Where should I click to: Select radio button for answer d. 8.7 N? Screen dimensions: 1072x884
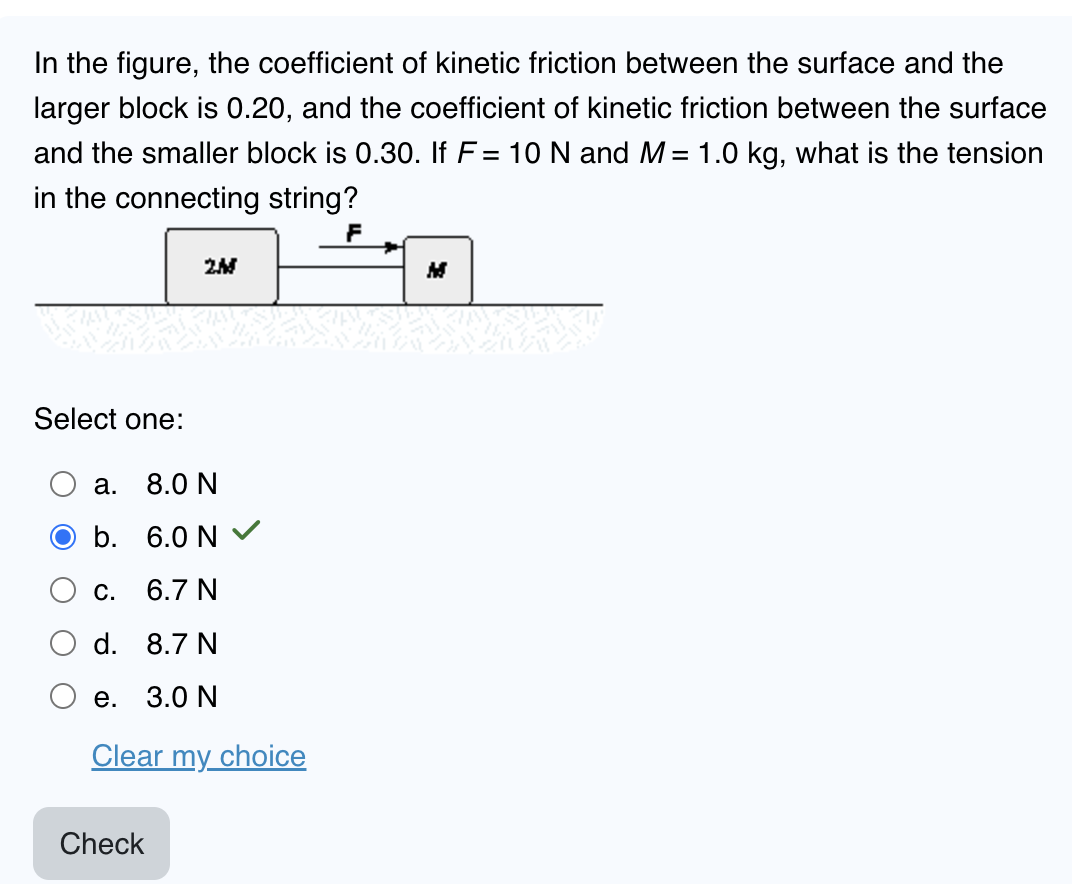click(62, 643)
